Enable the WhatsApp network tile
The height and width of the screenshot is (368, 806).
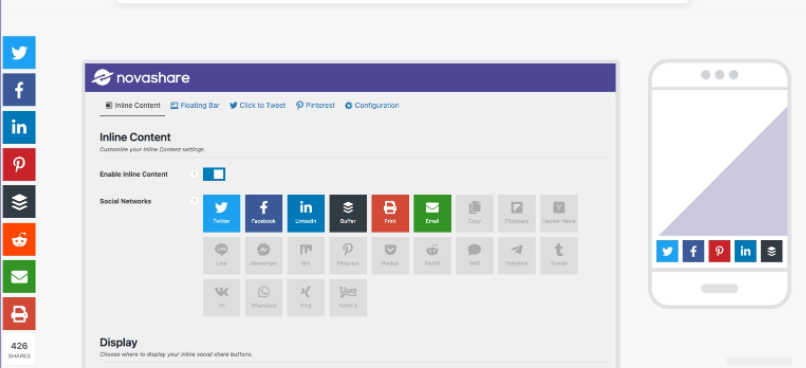pyautogui.click(x=264, y=298)
